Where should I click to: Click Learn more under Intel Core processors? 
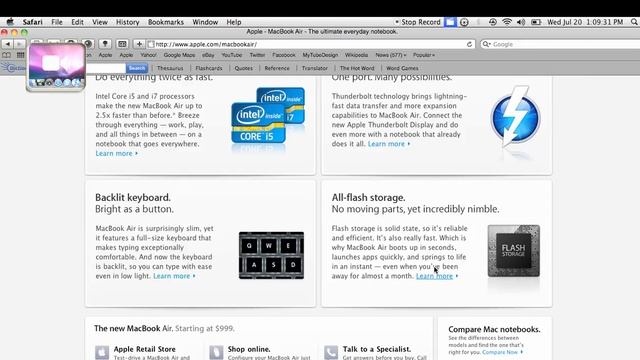(x=116, y=153)
